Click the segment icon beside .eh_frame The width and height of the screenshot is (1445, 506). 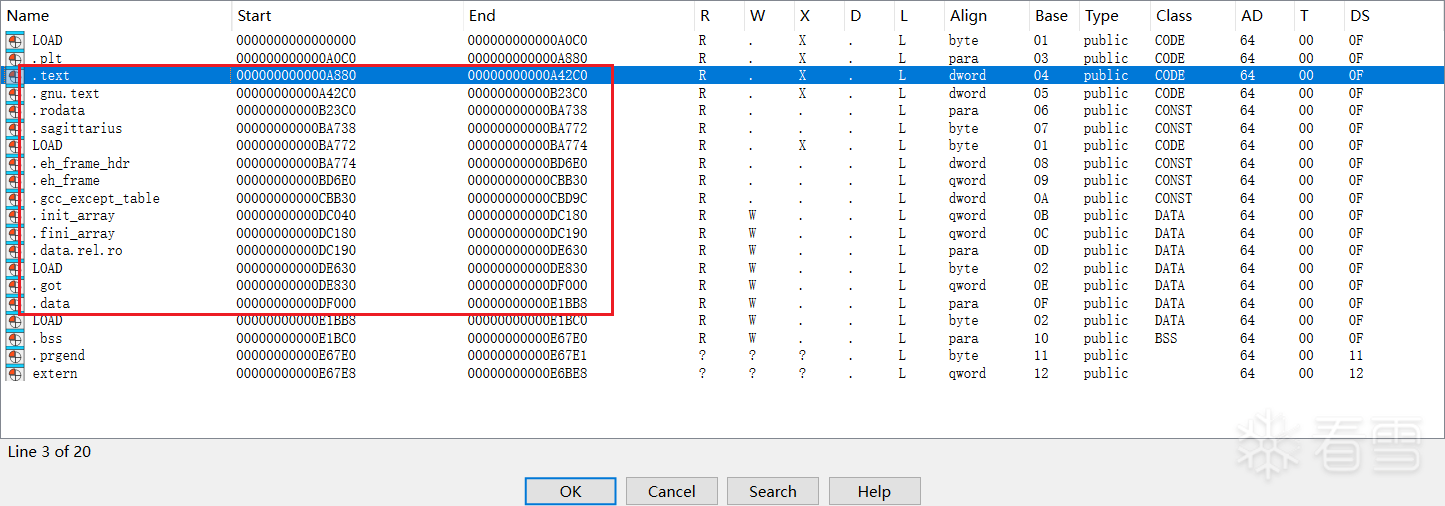[x=15, y=180]
